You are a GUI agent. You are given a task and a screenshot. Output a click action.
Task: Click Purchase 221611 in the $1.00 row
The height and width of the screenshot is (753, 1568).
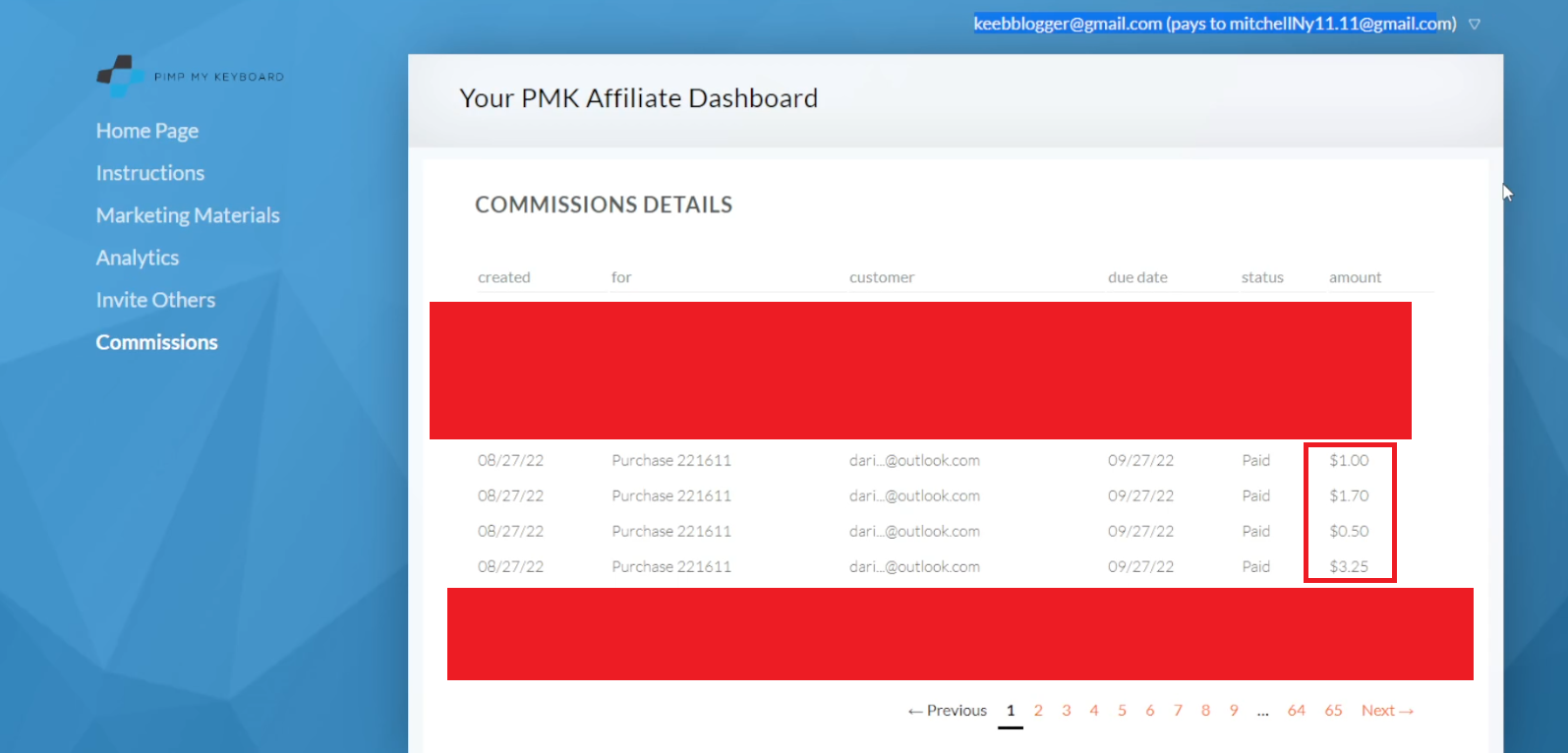671,460
